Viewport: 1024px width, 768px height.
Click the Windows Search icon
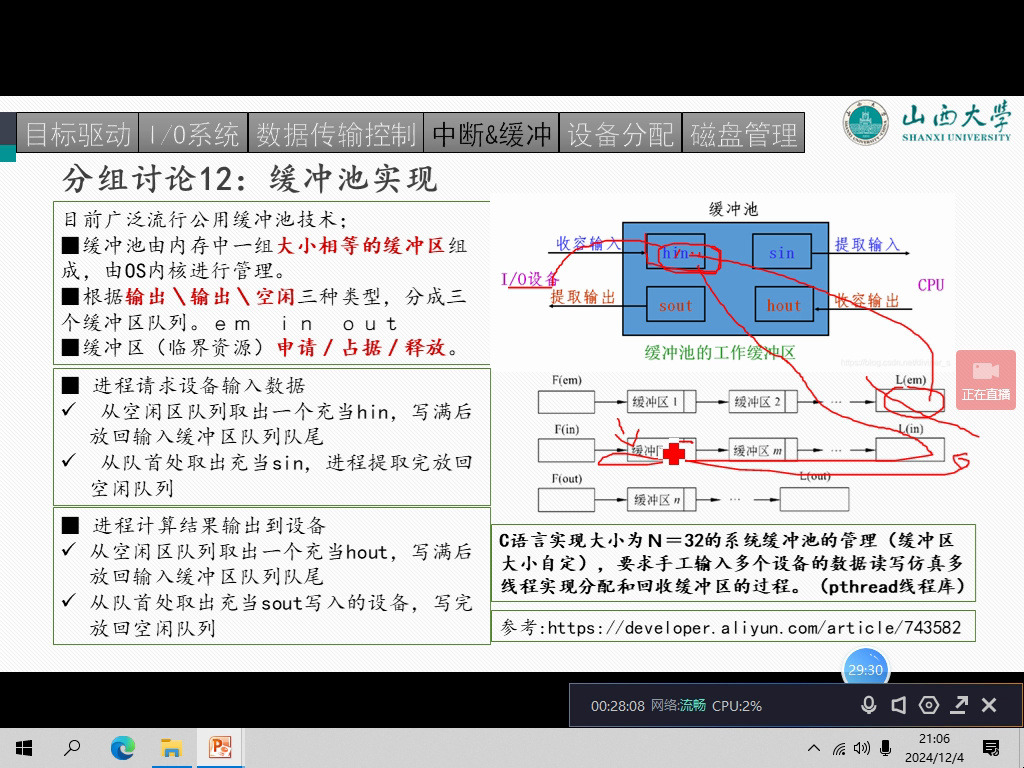coord(72,747)
